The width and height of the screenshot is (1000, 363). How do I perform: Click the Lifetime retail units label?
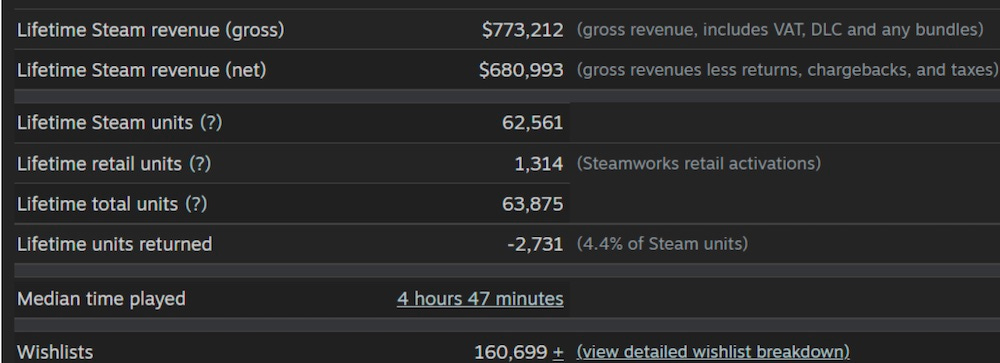pyautogui.click(x=99, y=164)
